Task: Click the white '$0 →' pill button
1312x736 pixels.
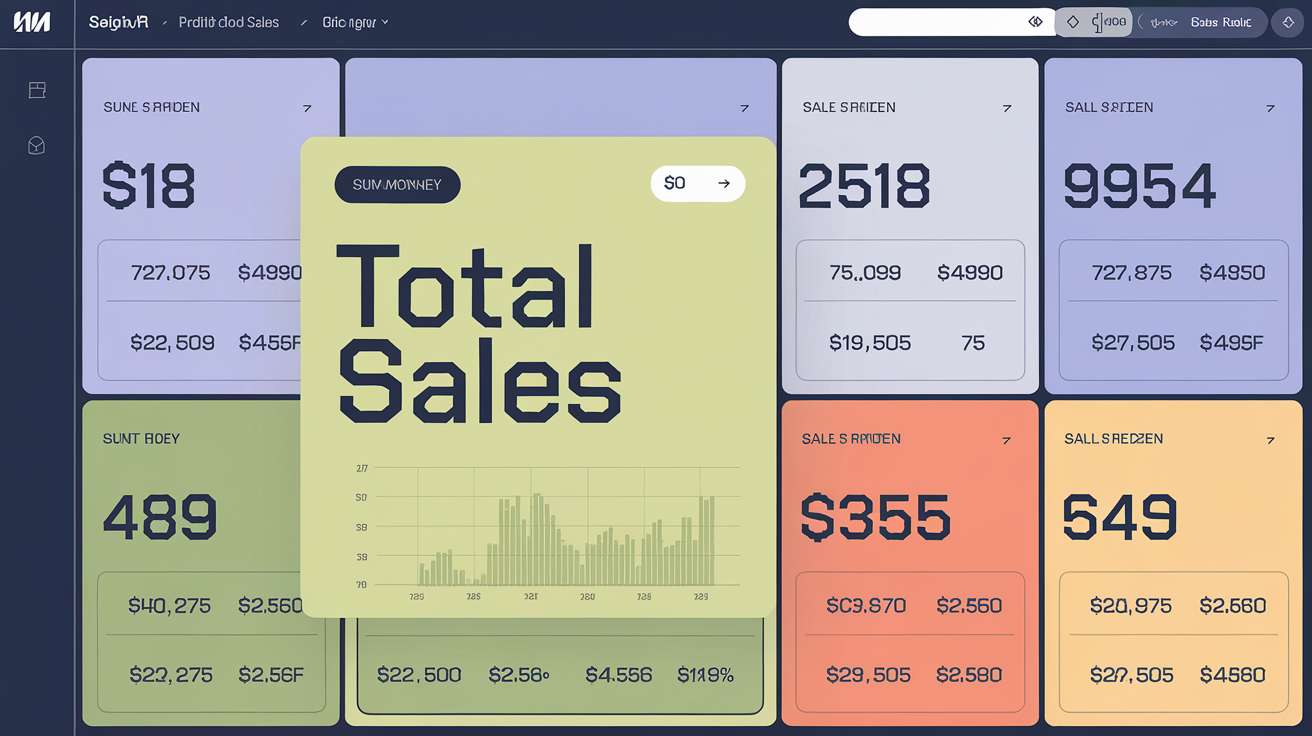Action: click(x=697, y=184)
